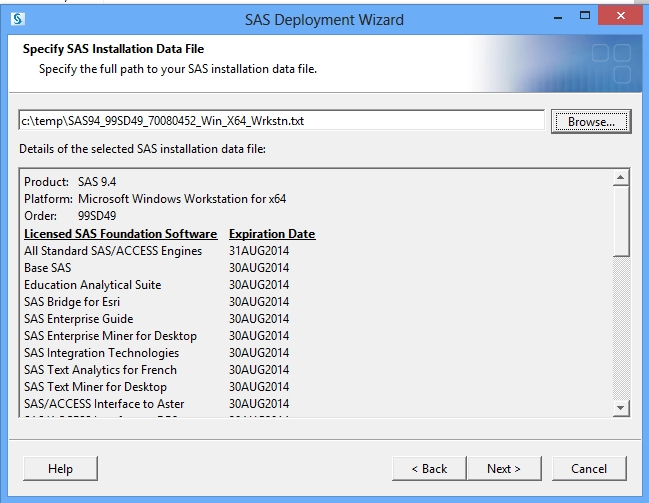Click the SAS logo icon in title bar

point(18,19)
